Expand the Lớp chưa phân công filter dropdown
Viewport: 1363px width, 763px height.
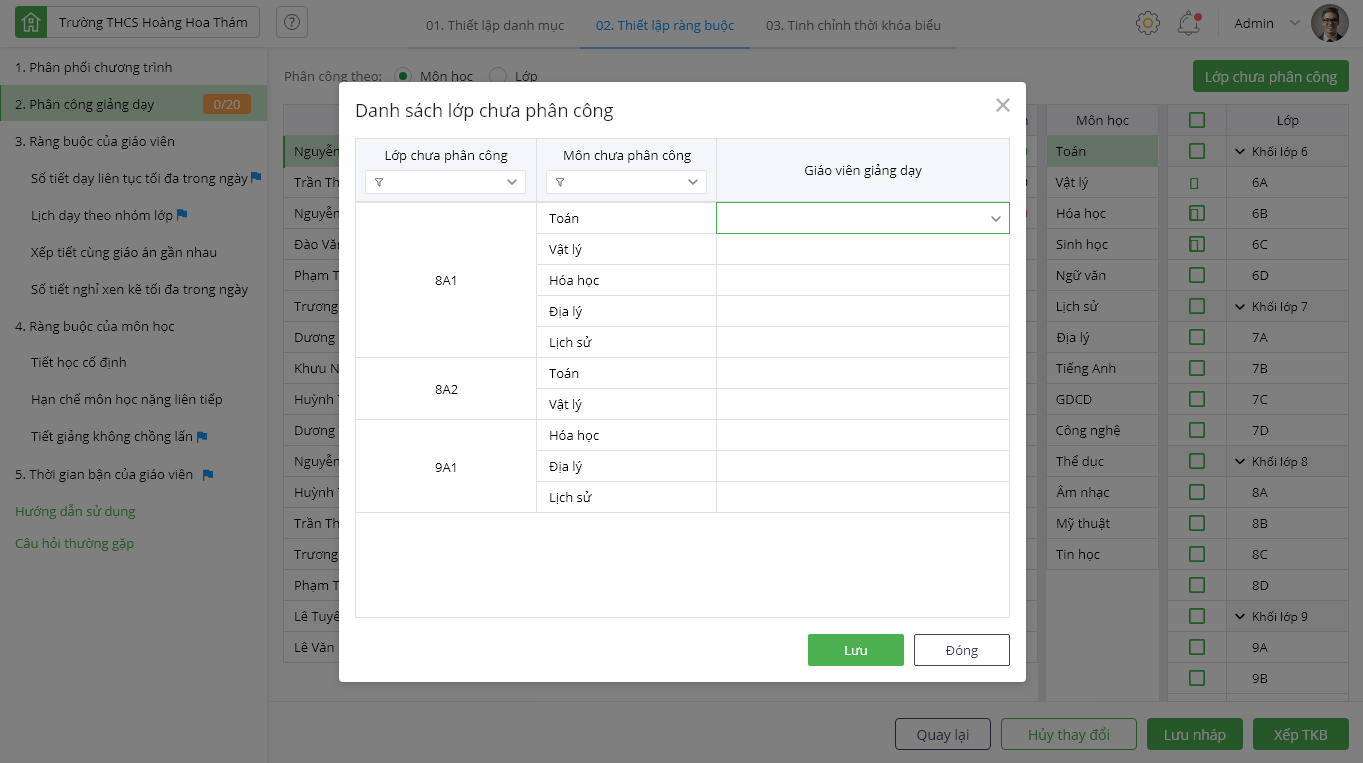513,182
